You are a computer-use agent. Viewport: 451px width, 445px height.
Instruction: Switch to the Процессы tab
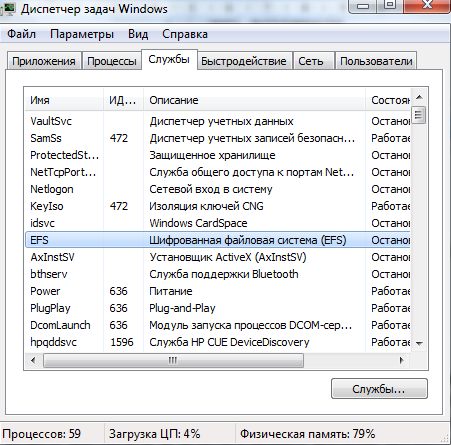pos(112,61)
